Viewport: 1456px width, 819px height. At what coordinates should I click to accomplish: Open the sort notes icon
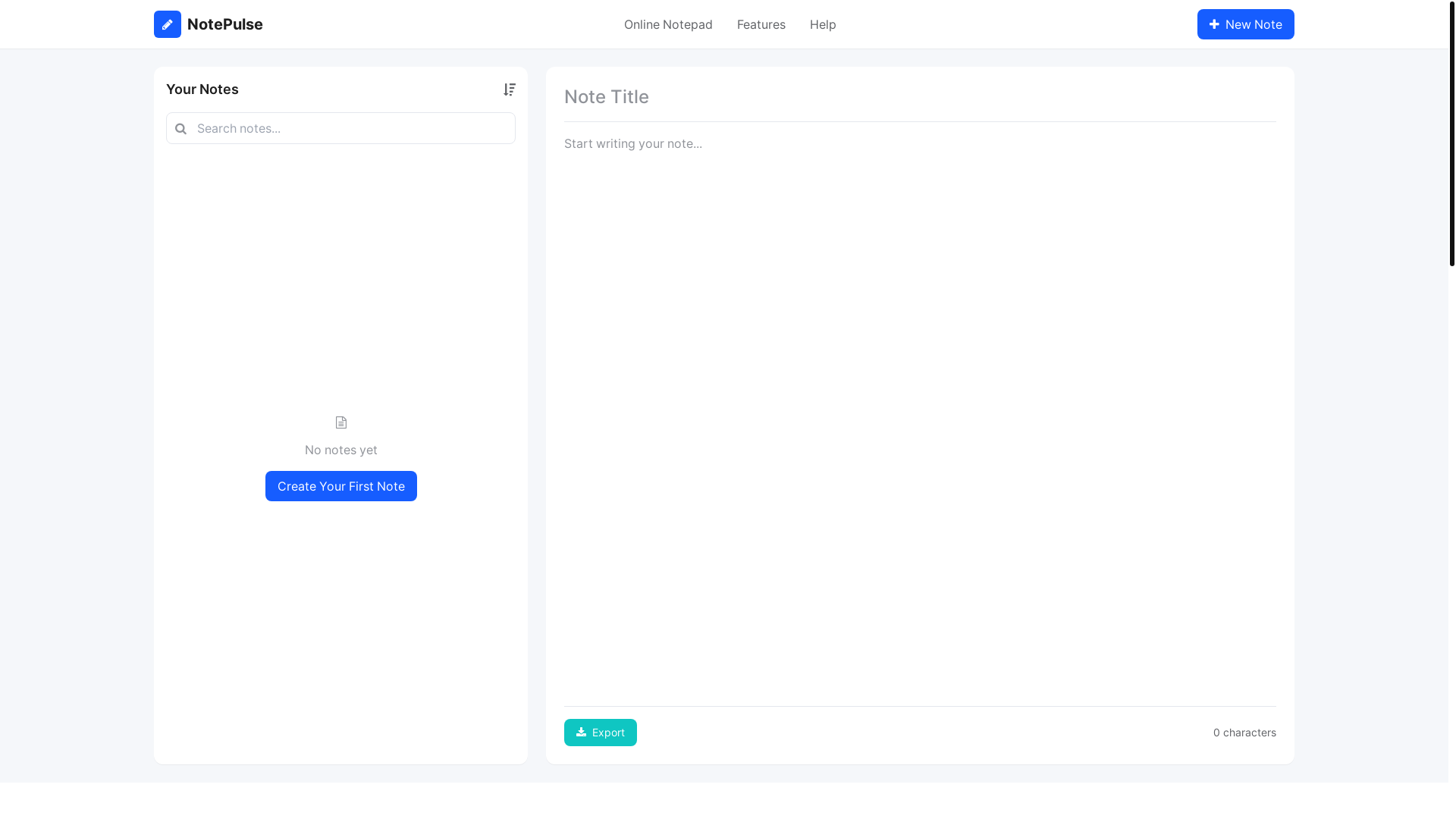510,89
